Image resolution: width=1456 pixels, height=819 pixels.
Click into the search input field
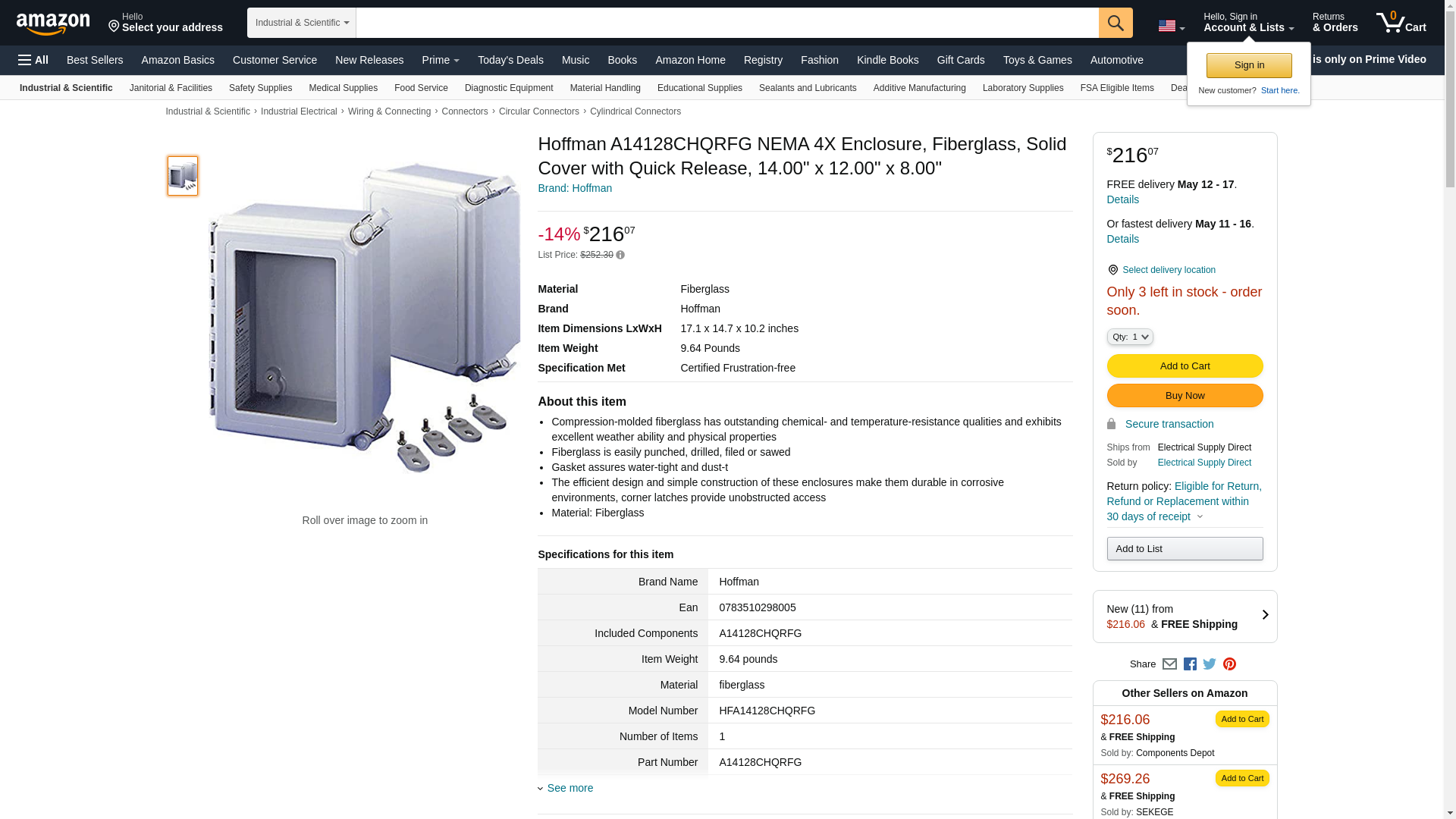[x=726, y=23]
